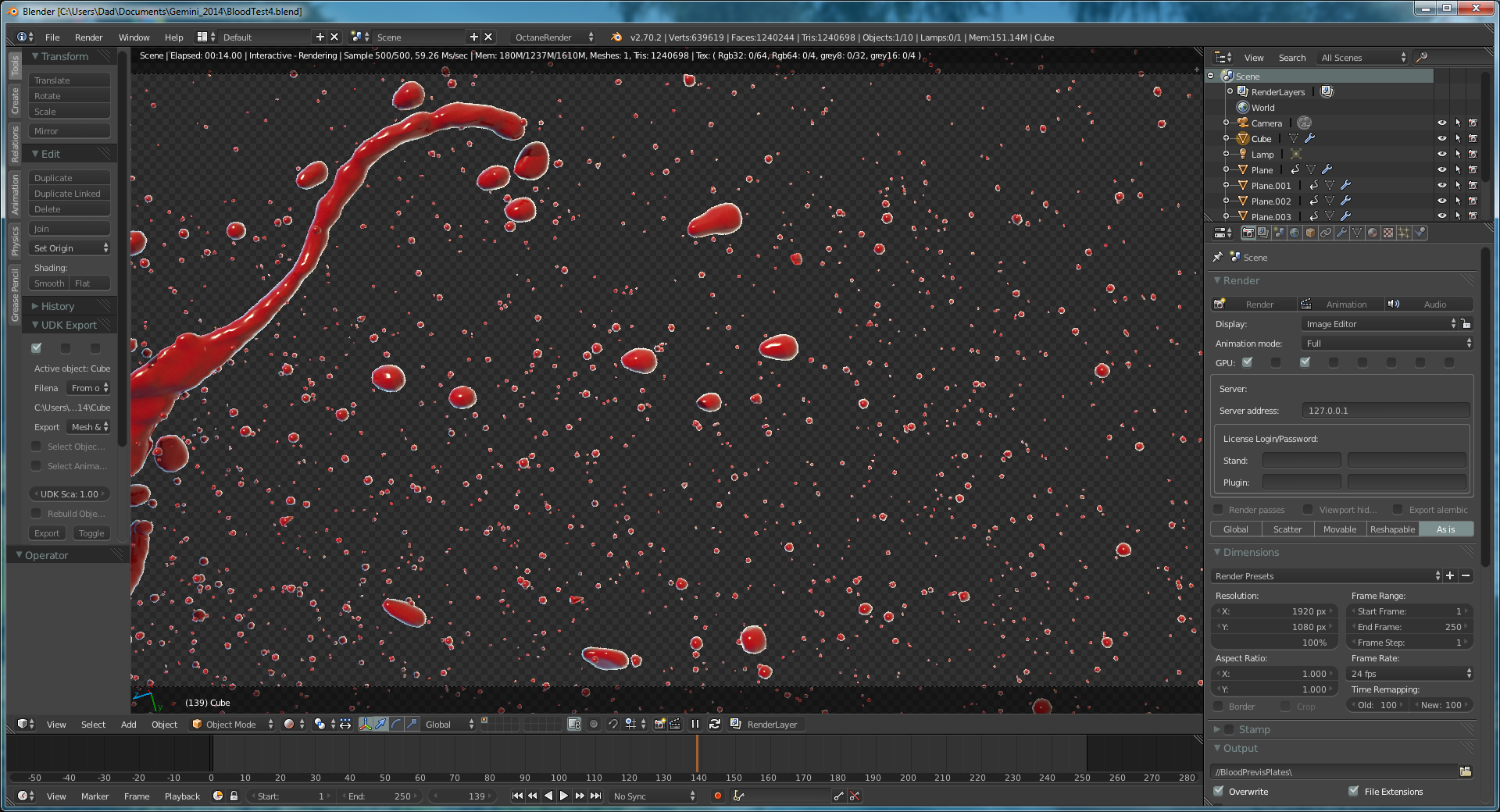Select the rotate manipulator arc icon

(x=396, y=724)
